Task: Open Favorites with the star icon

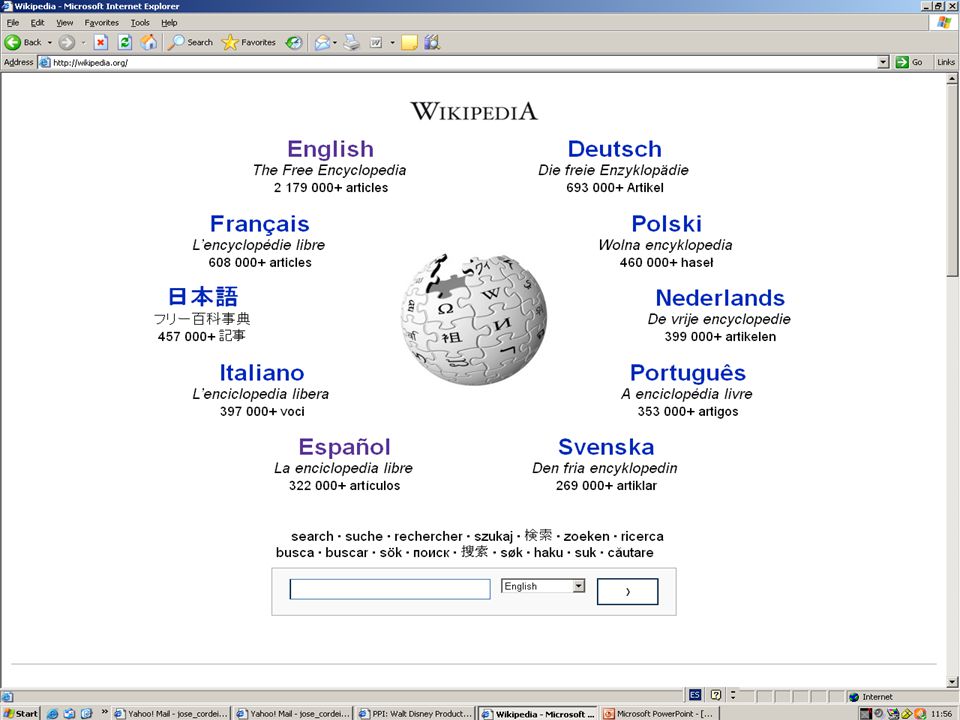Action: [x=230, y=42]
